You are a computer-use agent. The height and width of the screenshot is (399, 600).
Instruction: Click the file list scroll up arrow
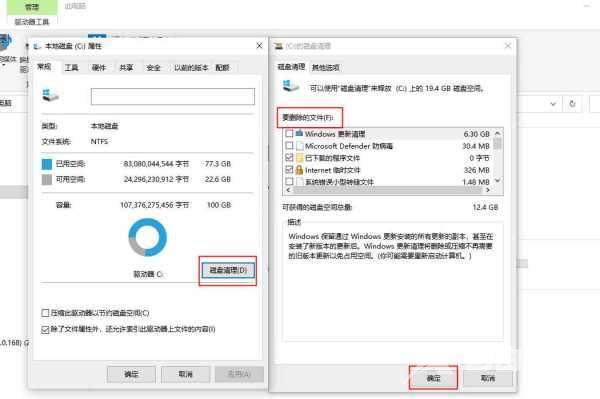point(497,133)
